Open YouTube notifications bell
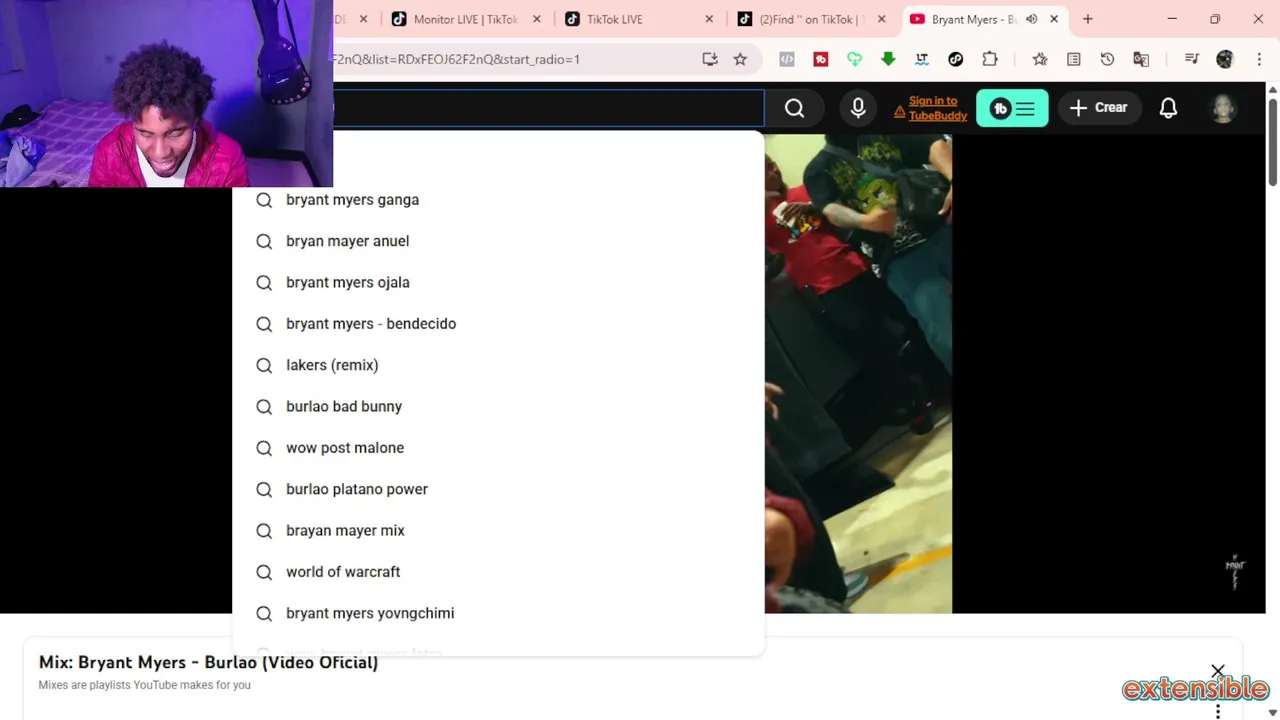Image resolution: width=1280 pixels, height=720 pixels. [1168, 108]
